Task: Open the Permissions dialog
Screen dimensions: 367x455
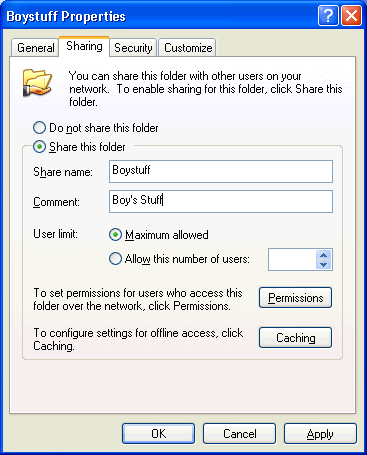Action: [295, 297]
